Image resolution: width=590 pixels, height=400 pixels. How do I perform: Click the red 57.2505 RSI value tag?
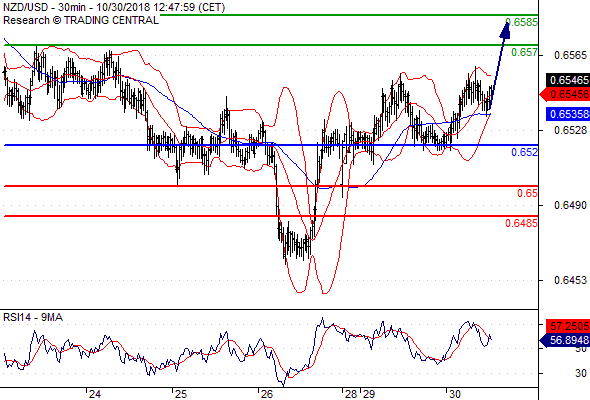click(x=568, y=325)
